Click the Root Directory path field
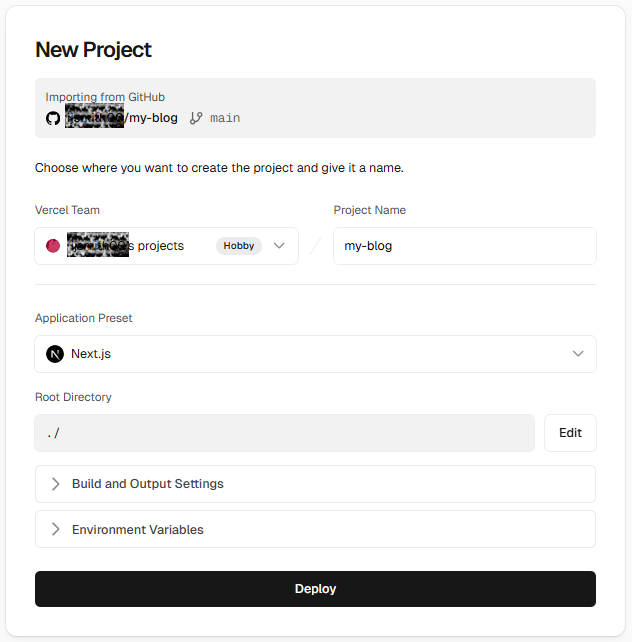The height and width of the screenshot is (642, 632). pyautogui.click(x=285, y=433)
